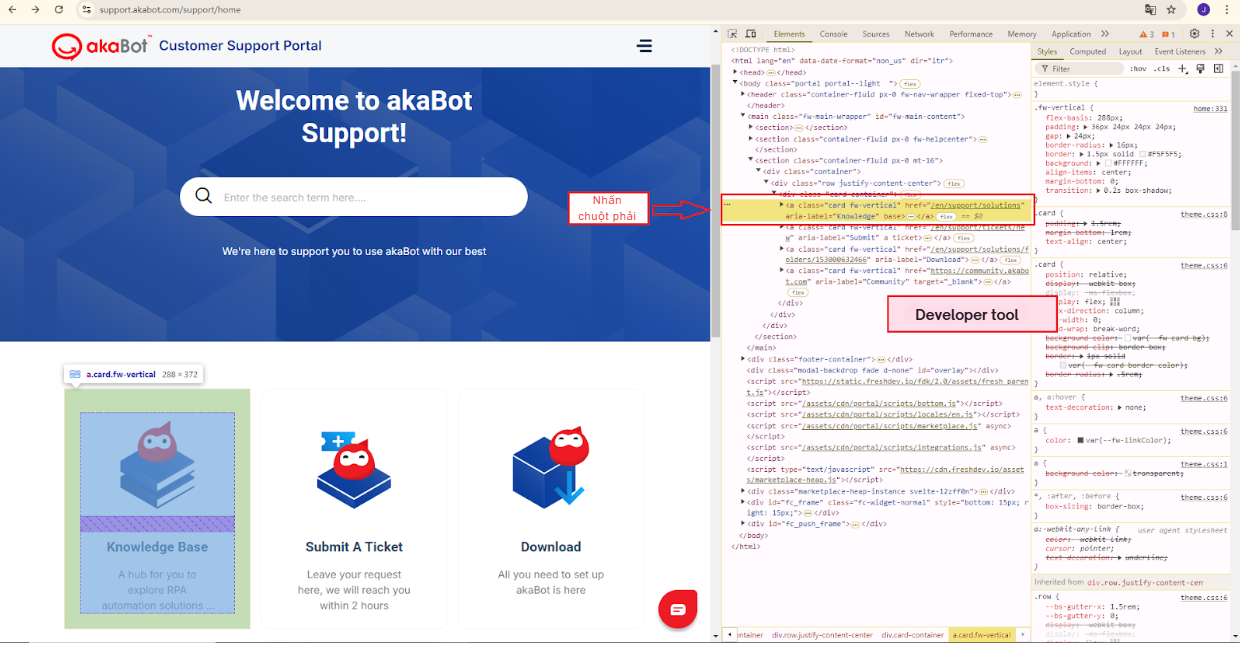Toggle the .cls element classes panel

pyautogui.click(x=1162, y=69)
